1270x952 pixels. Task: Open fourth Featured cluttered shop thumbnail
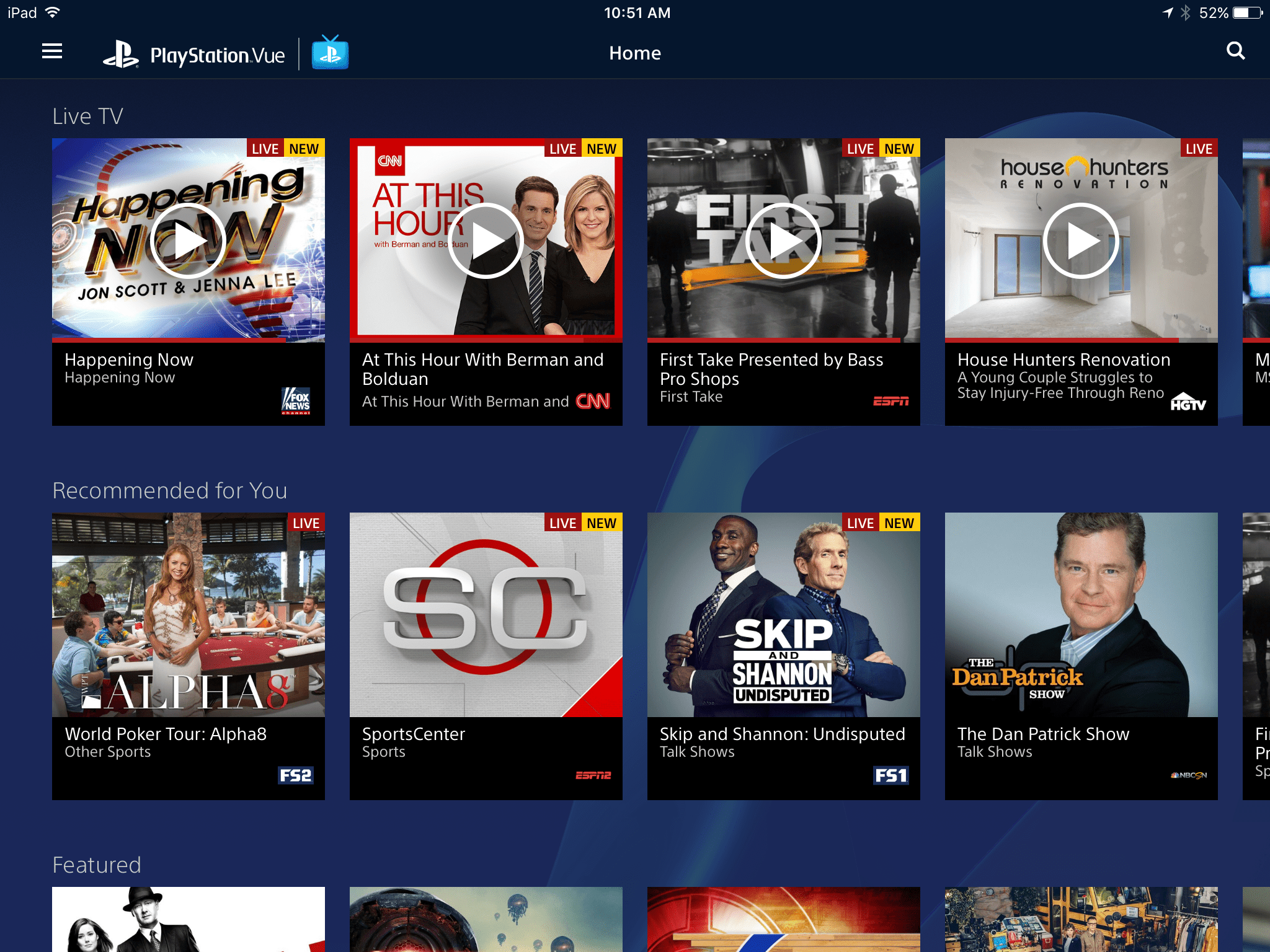[1081, 919]
